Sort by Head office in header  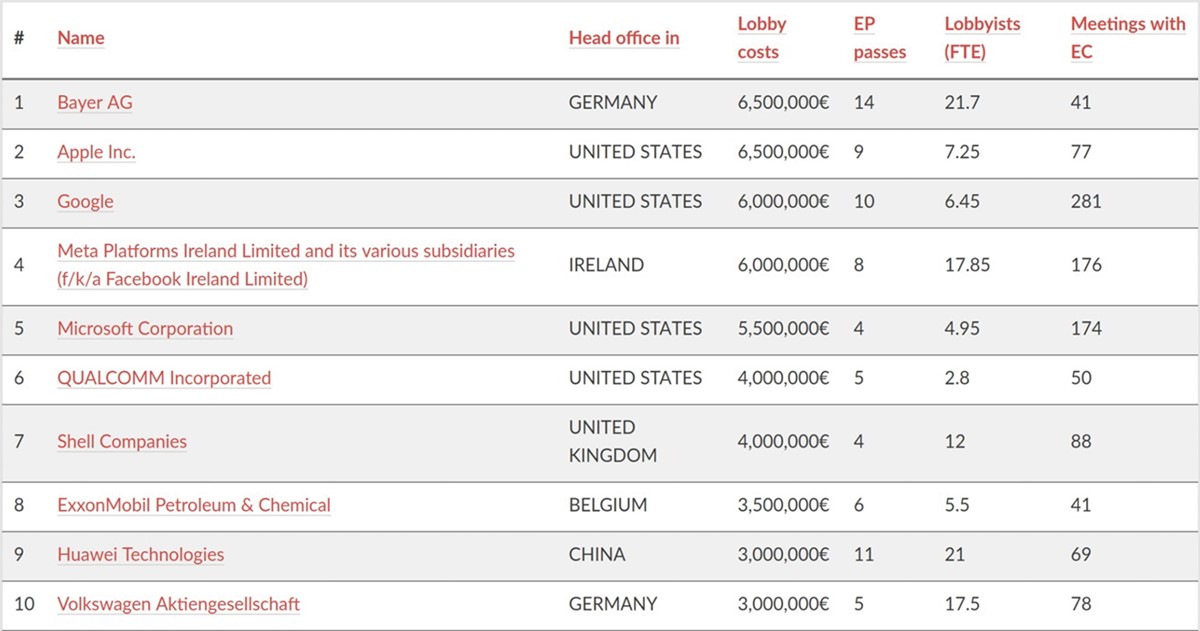point(624,38)
